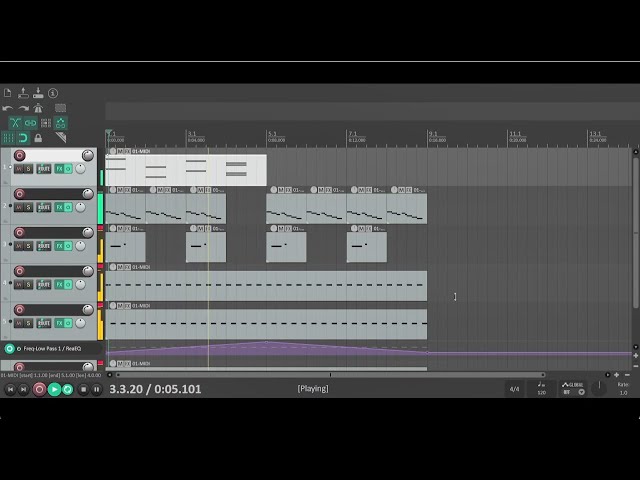The height and width of the screenshot is (480, 640).
Task: Toggle auto-crossfade icon in toolbar
Action: click(x=15, y=123)
